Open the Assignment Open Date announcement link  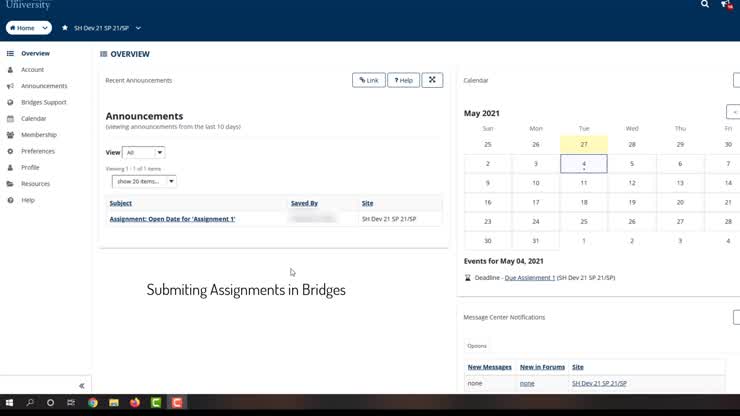click(x=172, y=219)
